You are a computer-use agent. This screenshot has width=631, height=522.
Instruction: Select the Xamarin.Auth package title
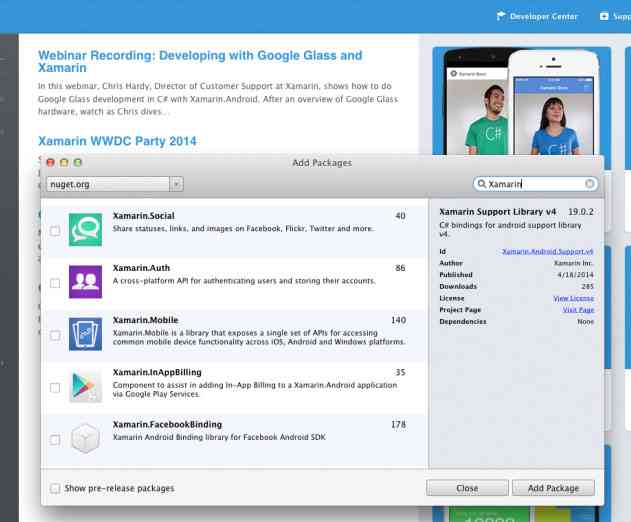pos(141,268)
